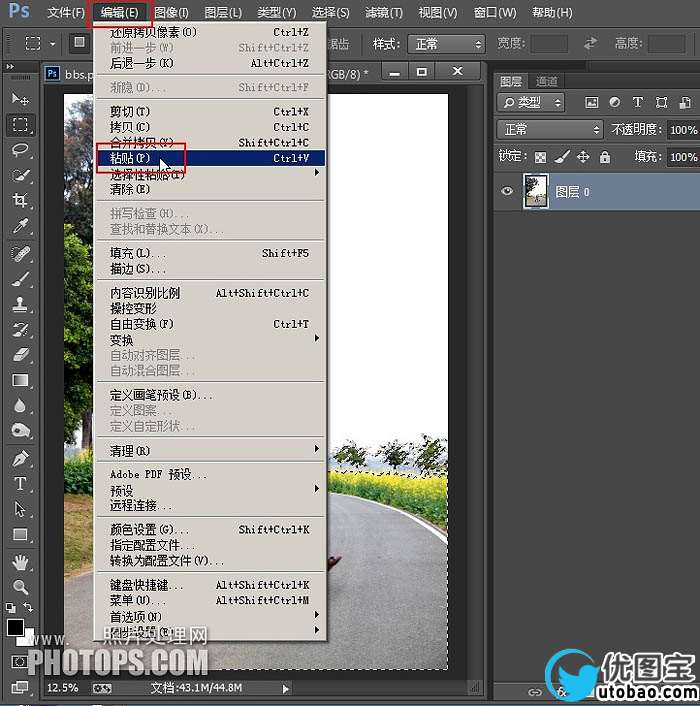Open the 滤镜(T) menu
700x706 pixels.
(384, 12)
